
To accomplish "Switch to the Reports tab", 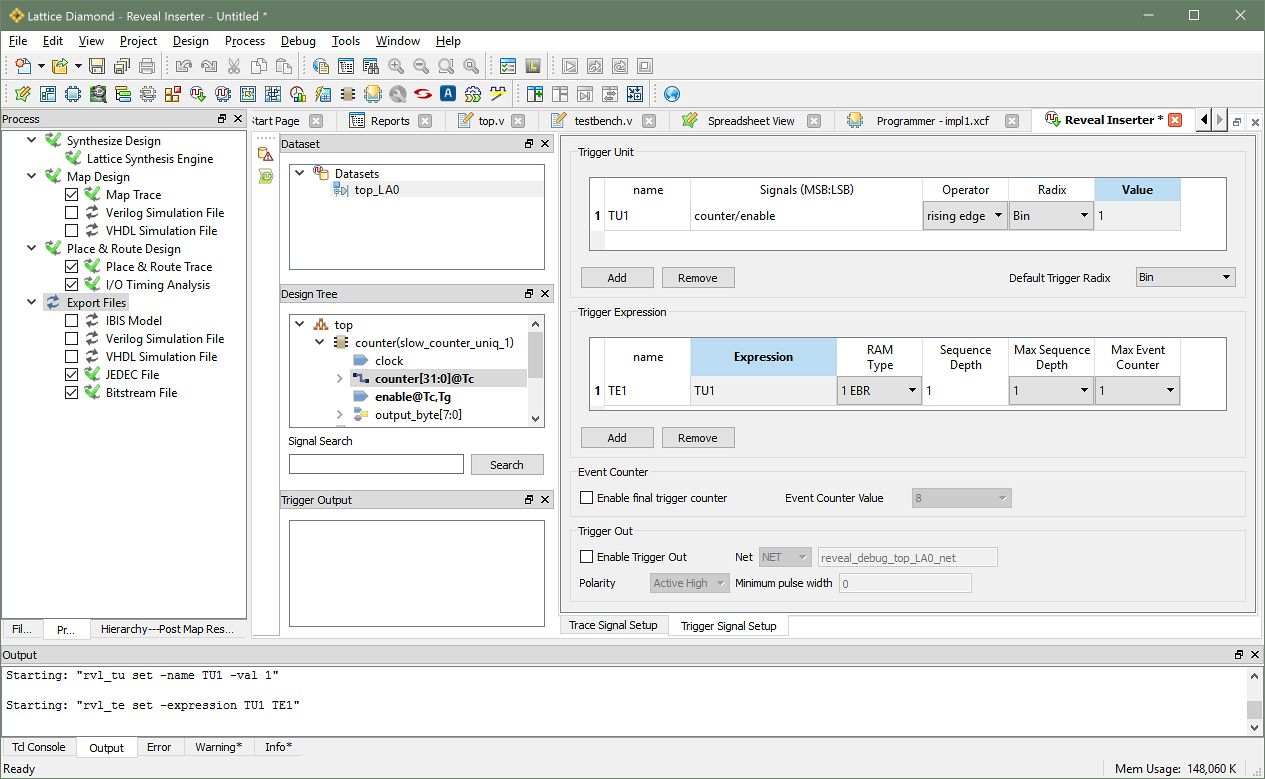I will click(390, 121).
